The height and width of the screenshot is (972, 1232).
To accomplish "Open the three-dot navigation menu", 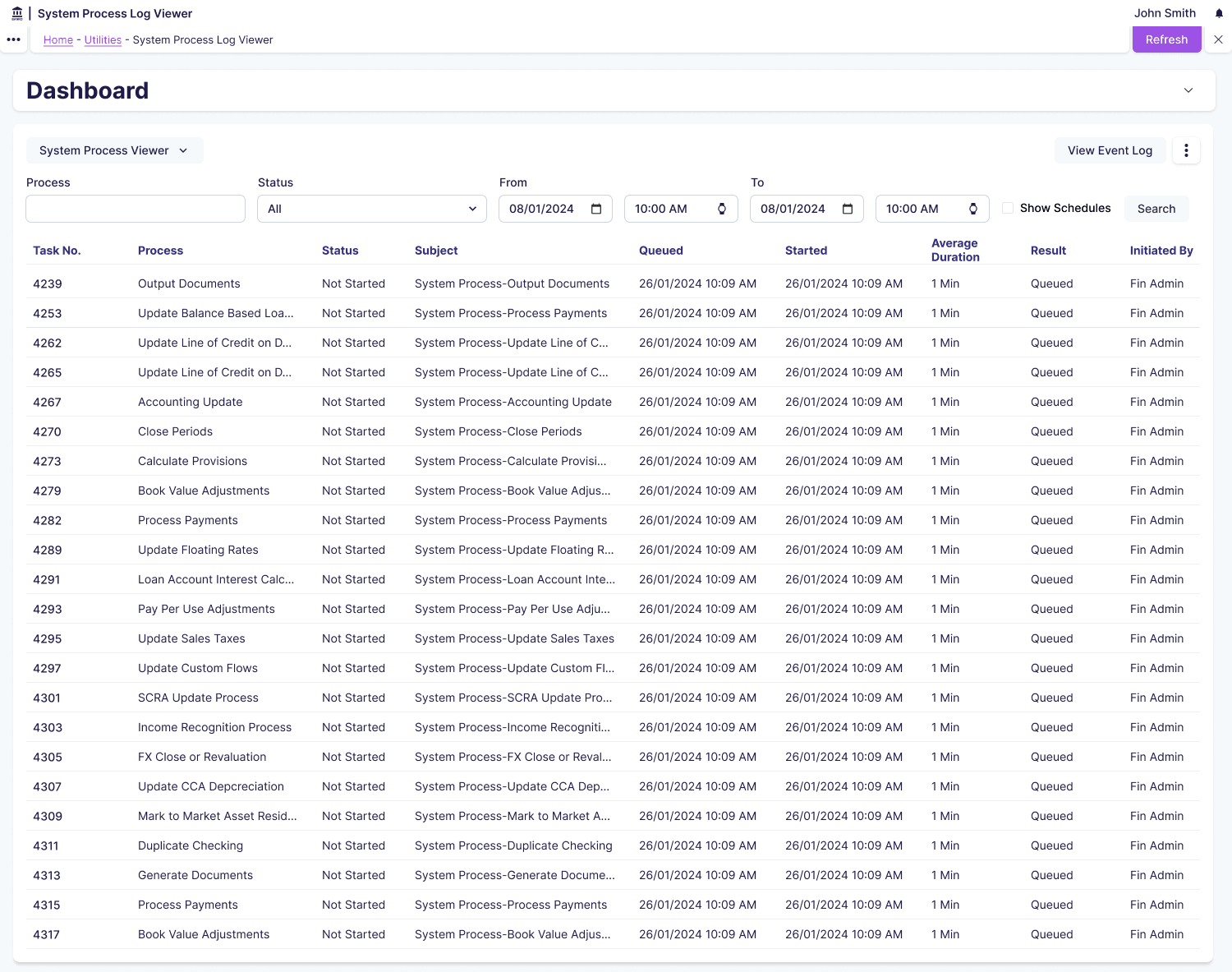I will coord(13,39).
